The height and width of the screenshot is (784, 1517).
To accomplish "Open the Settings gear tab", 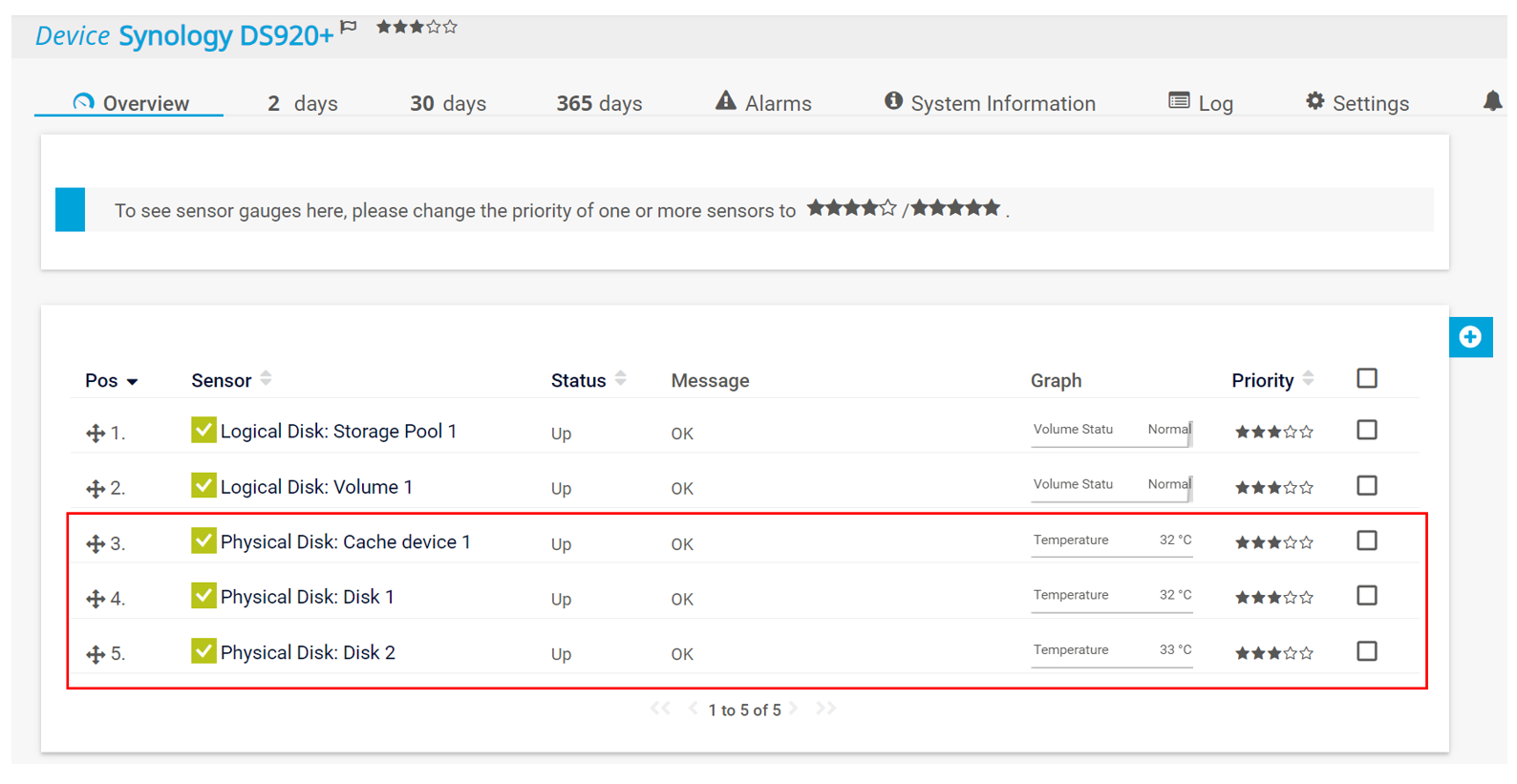I will (x=1357, y=103).
